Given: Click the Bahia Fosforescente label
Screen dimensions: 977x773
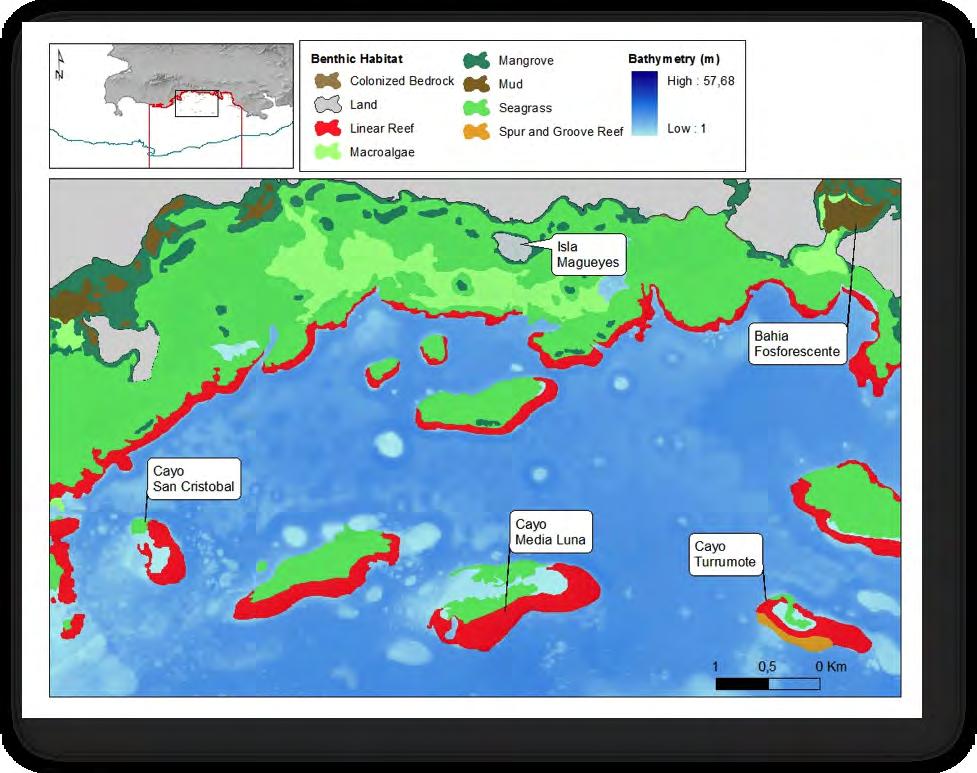Looking at the screenshot, I should 797,343.
